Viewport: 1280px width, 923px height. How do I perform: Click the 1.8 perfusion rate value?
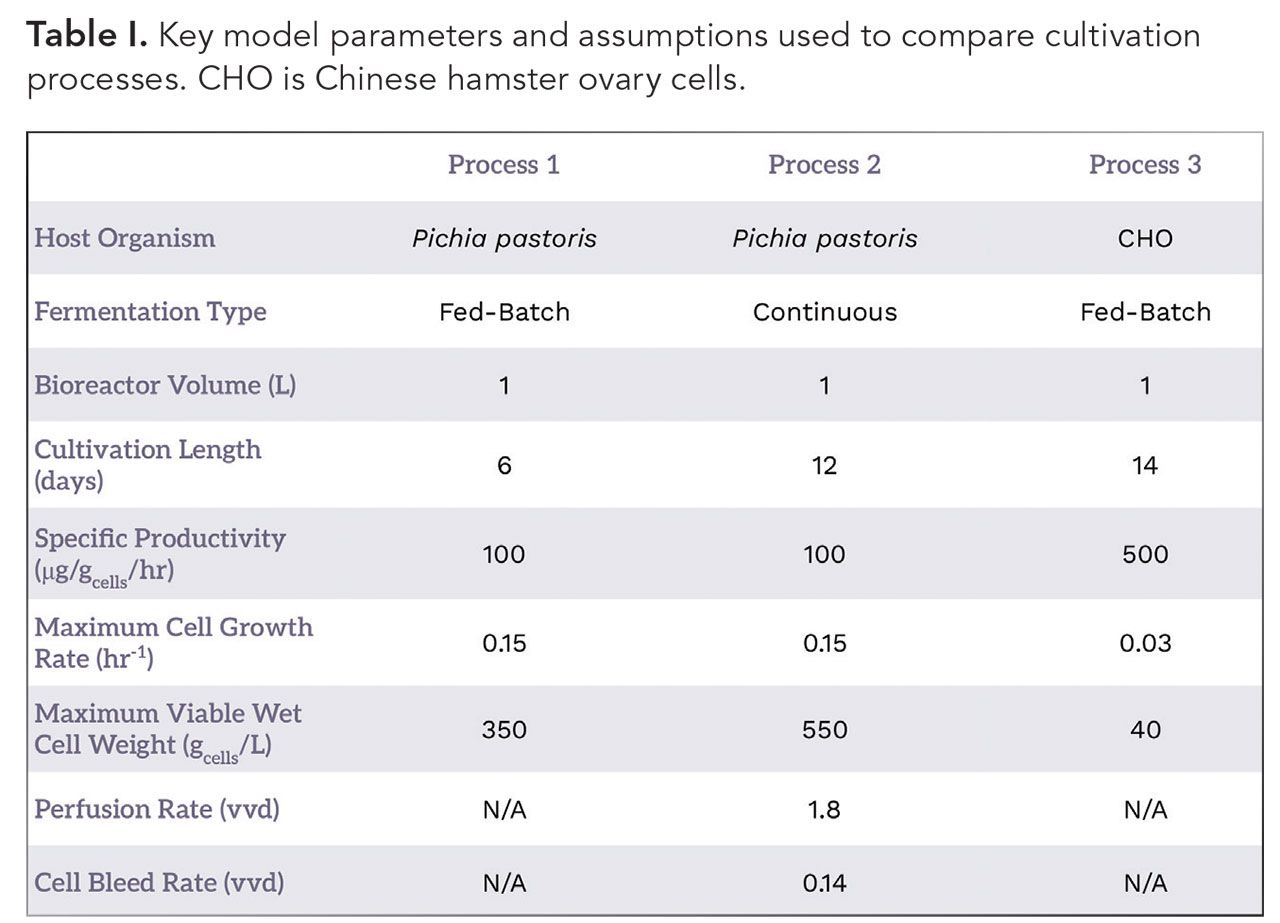[824, 809]
